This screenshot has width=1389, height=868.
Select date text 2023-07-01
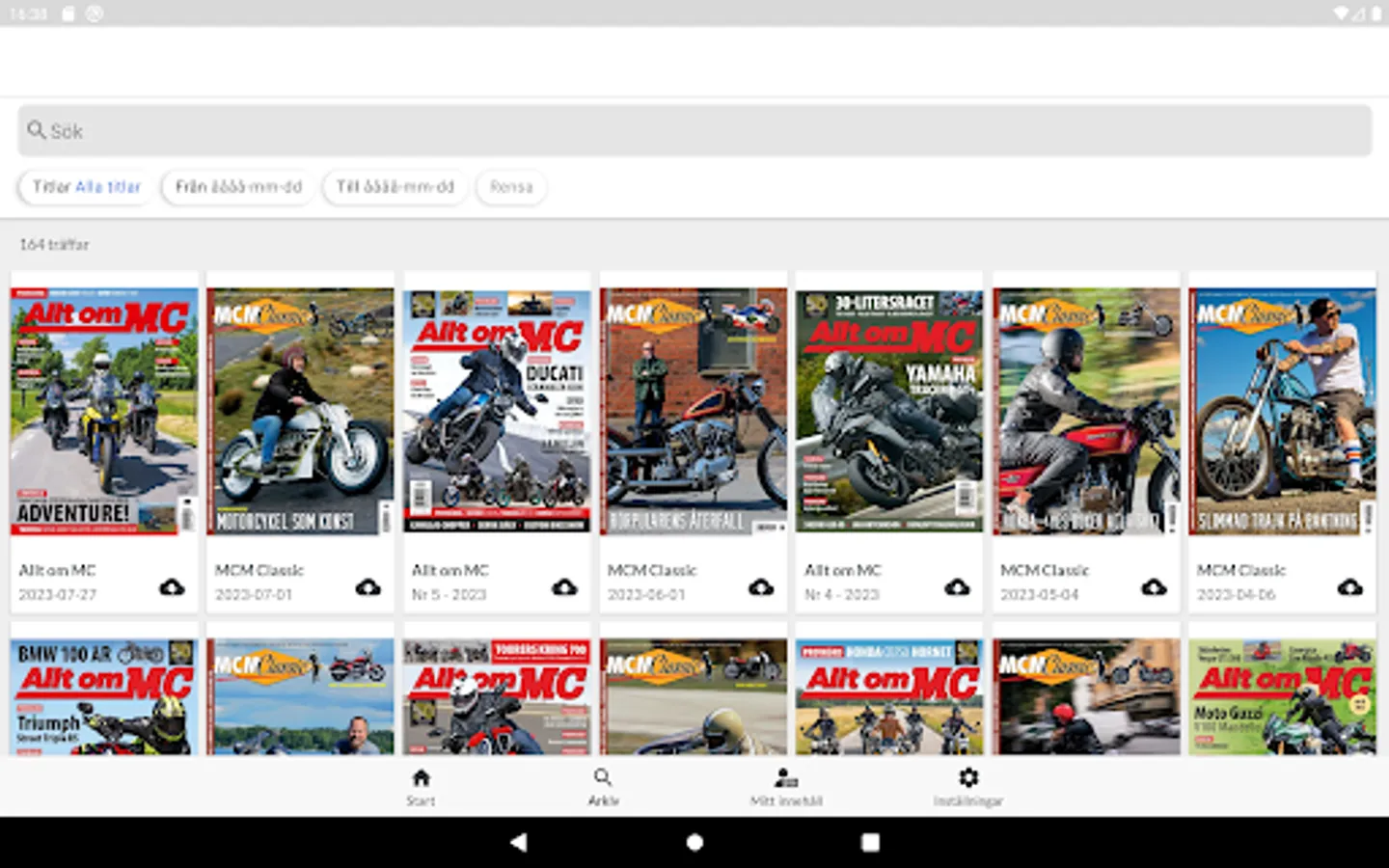254,594
